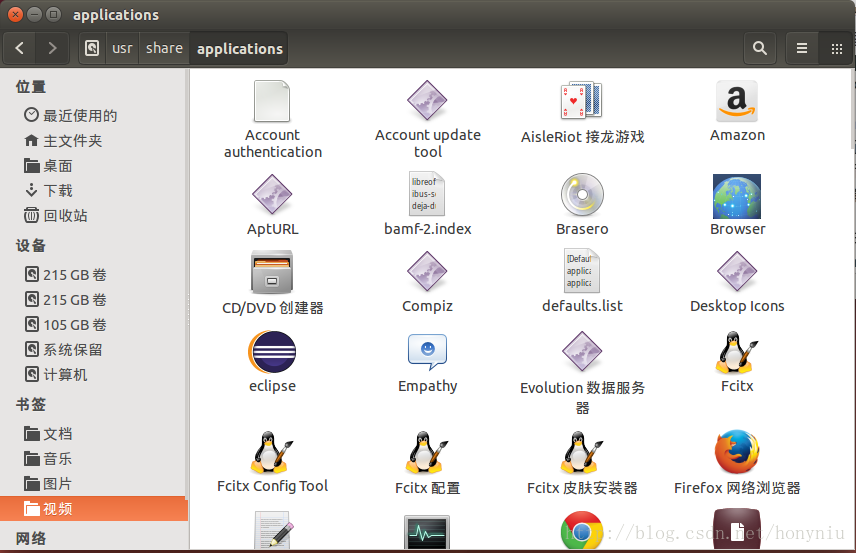Select the dark red document app icon
Screen dimensions: 856x553
(x=737, y=530)
